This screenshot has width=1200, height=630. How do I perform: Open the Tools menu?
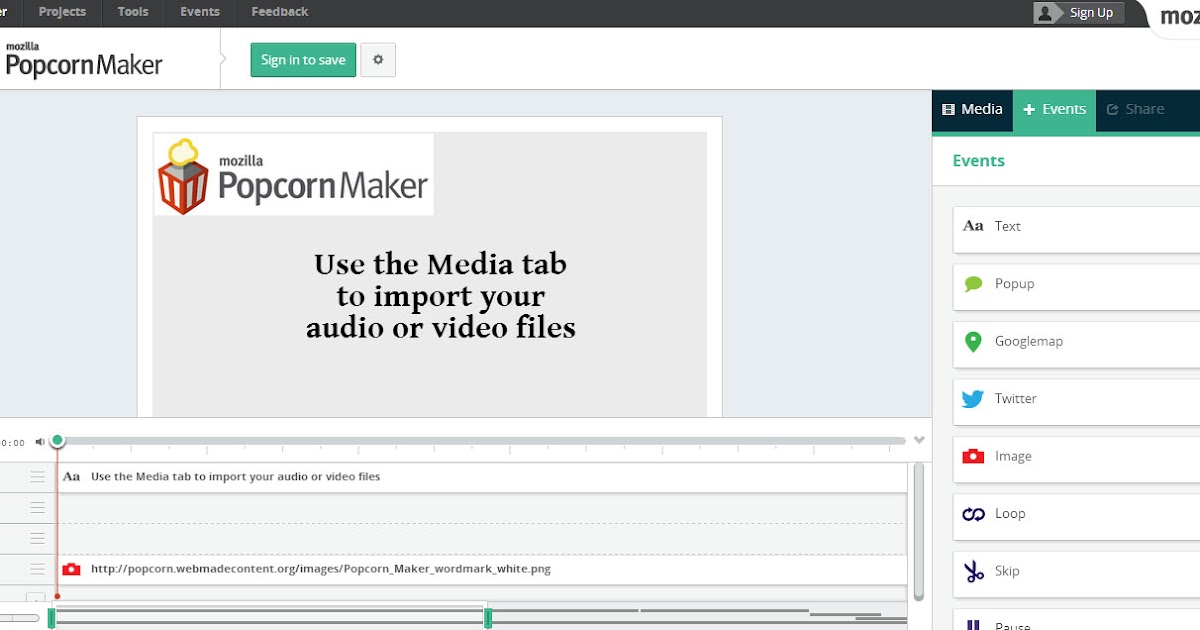tap(132, 12)
